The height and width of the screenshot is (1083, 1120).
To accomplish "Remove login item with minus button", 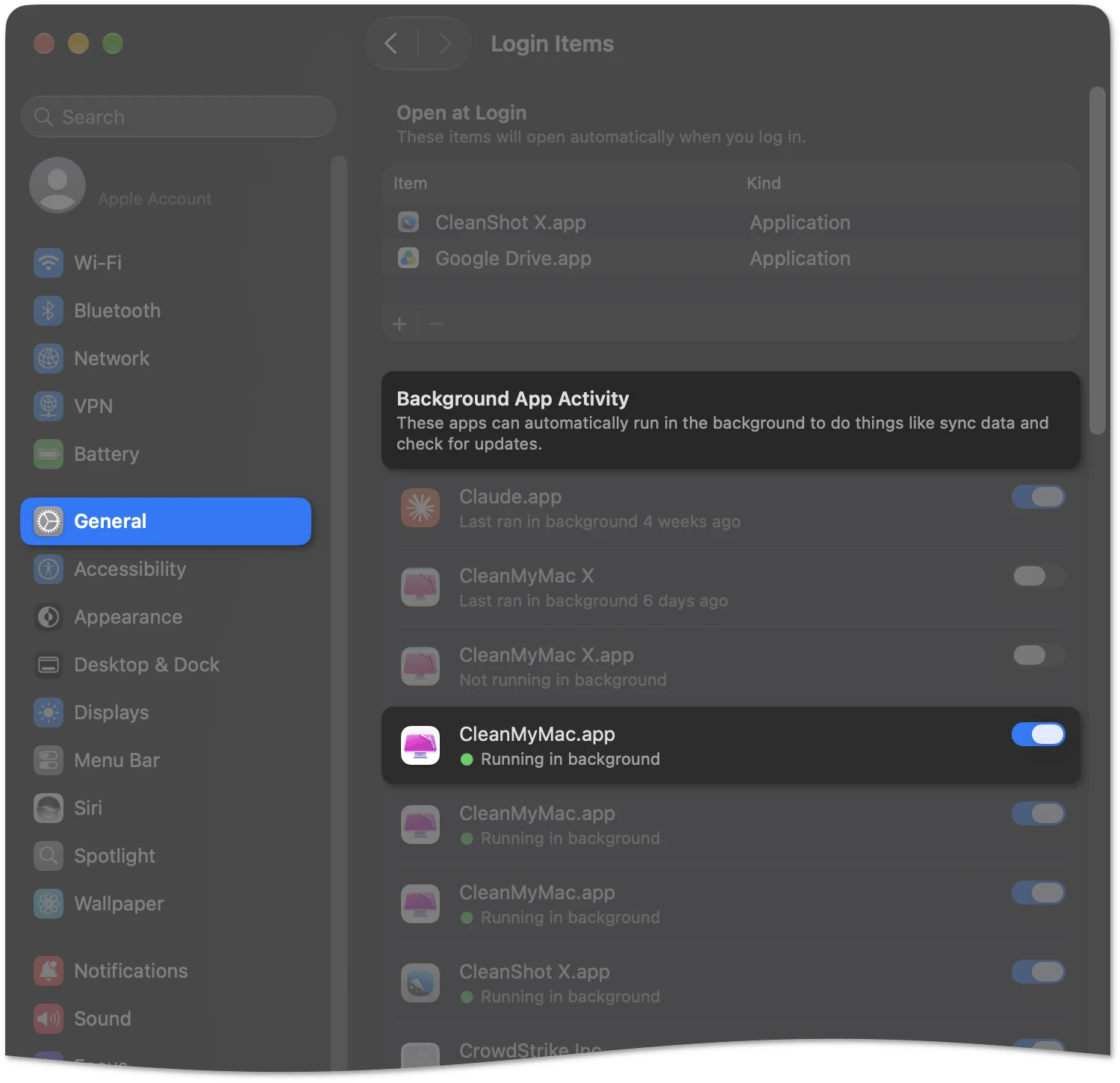I will click(x=437, y=324).
